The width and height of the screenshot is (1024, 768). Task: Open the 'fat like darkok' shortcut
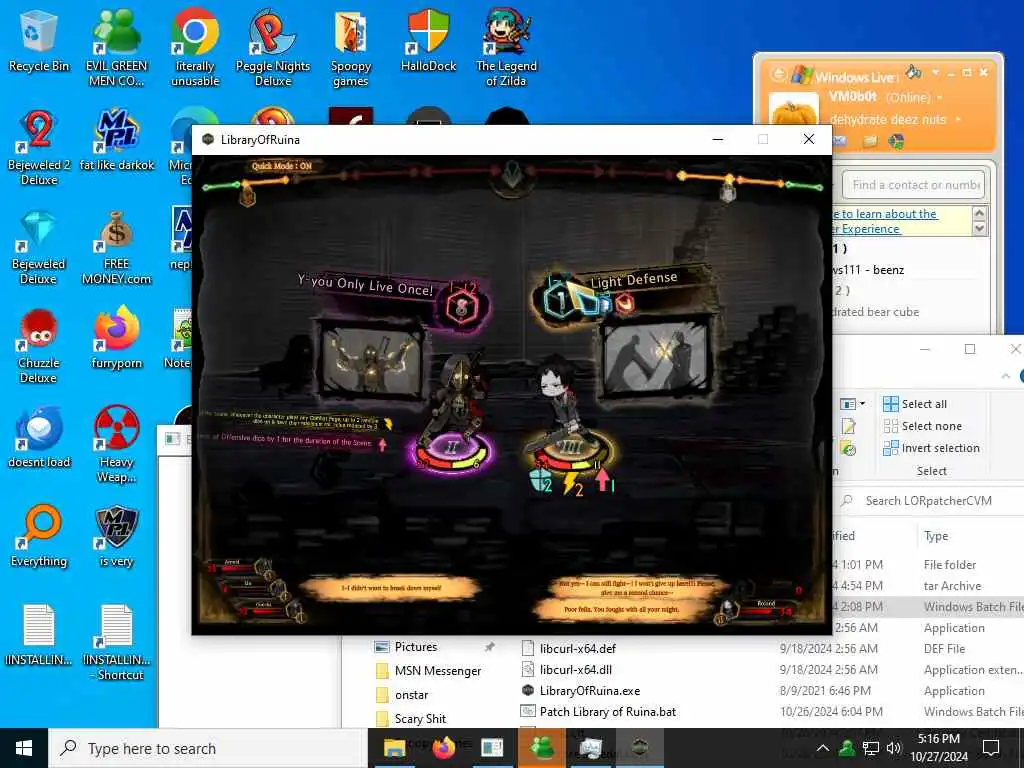116,140
